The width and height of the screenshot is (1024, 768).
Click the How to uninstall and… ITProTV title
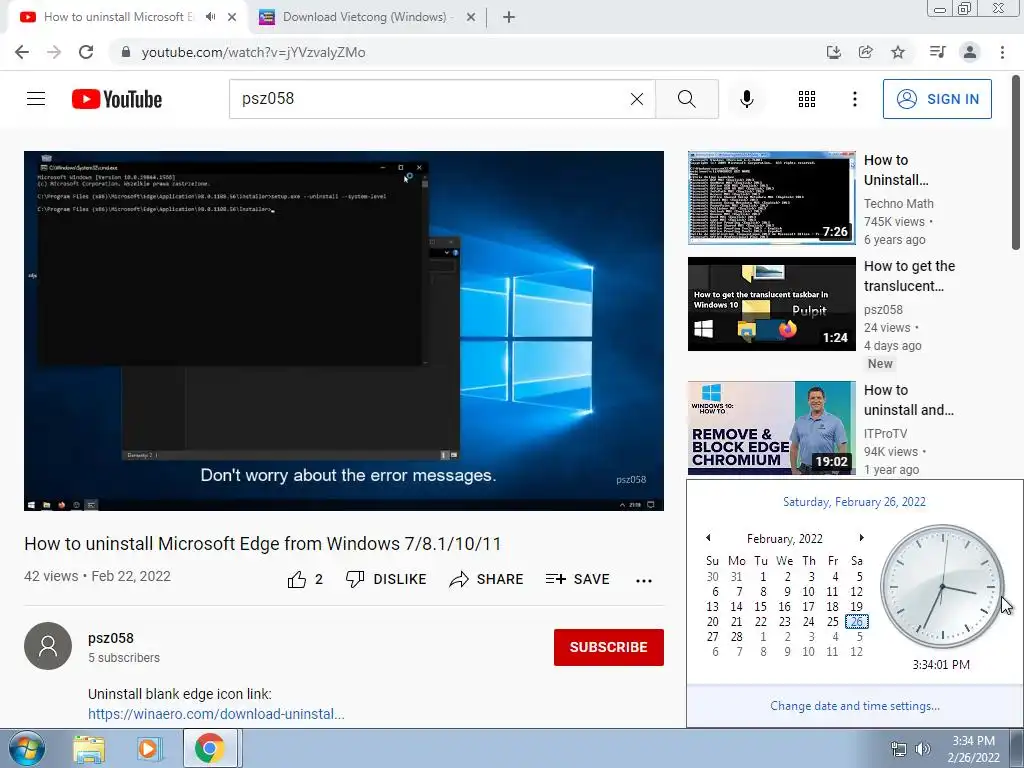tap(909, 400)
